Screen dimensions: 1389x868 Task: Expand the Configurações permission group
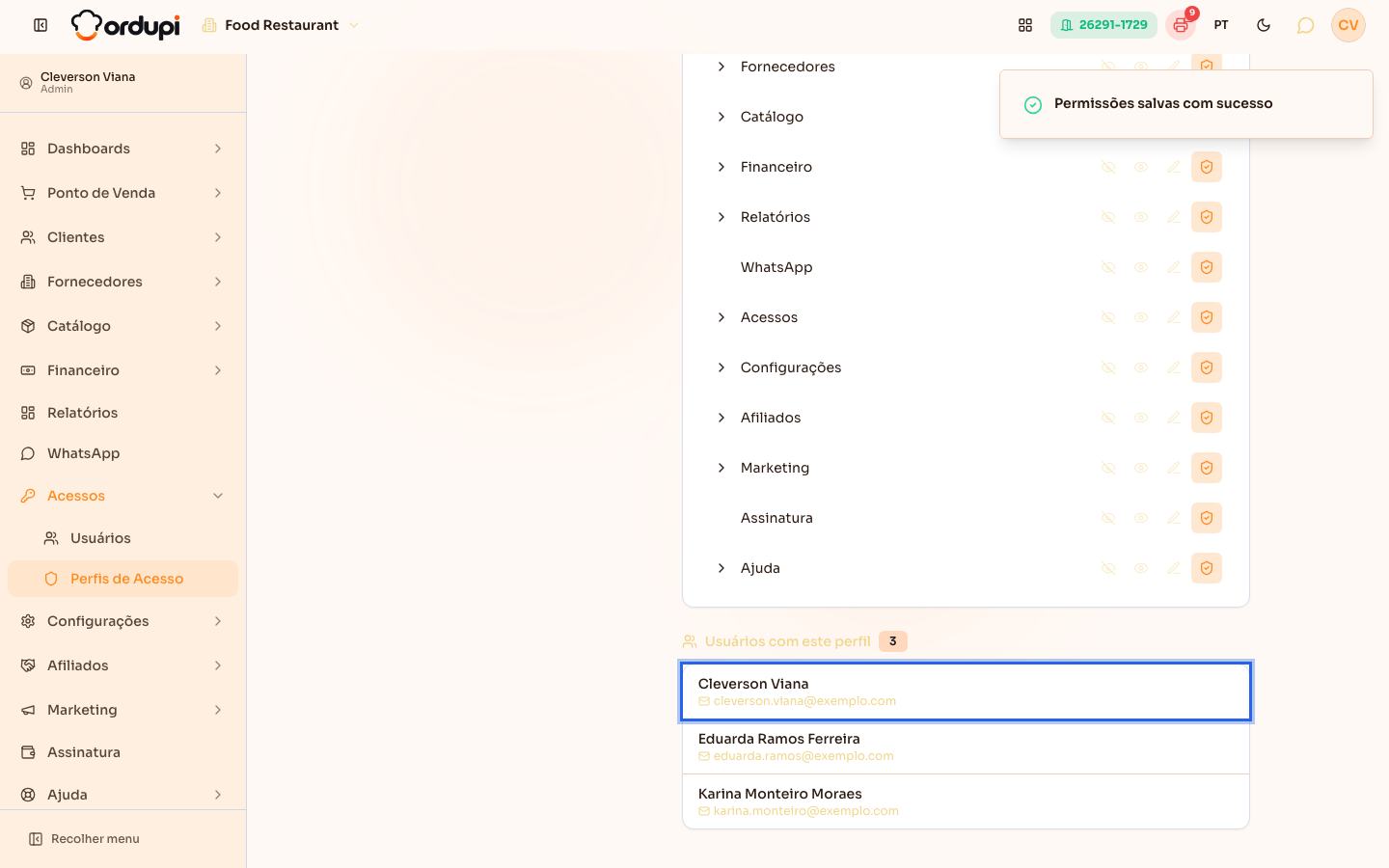tap(722, 367)
